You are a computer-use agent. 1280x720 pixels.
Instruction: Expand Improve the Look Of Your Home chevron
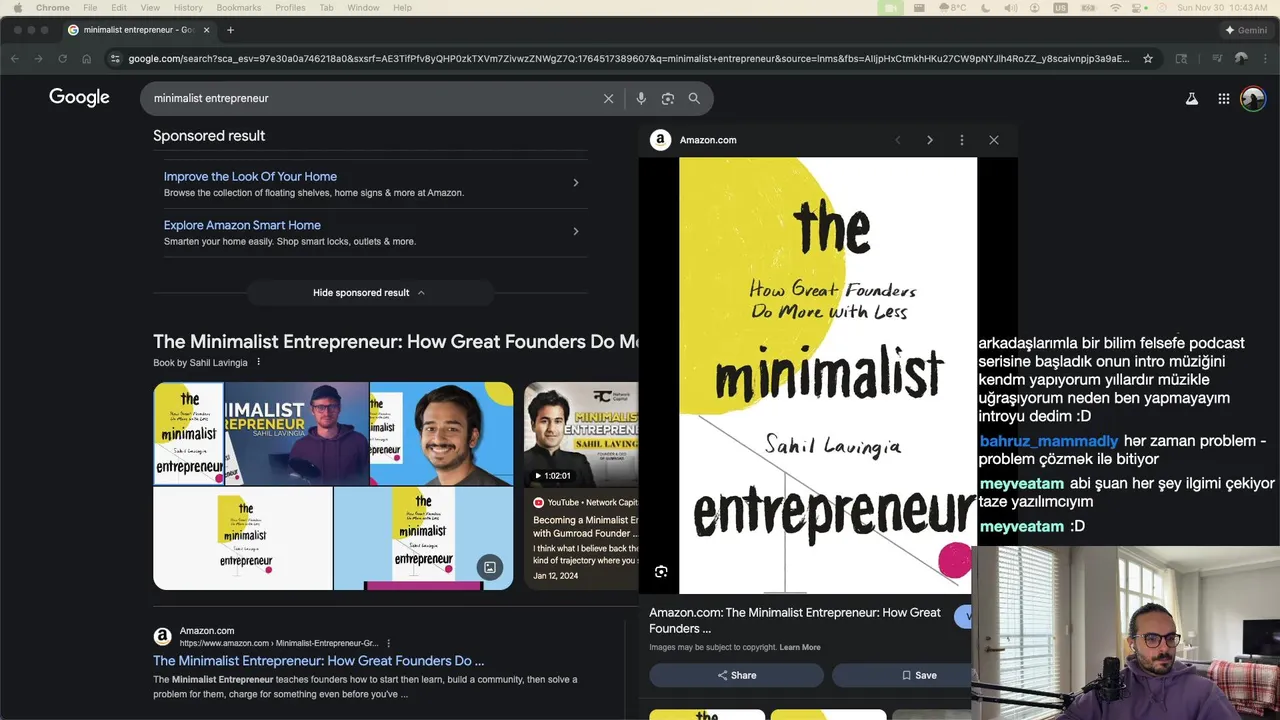coord(575,183)
